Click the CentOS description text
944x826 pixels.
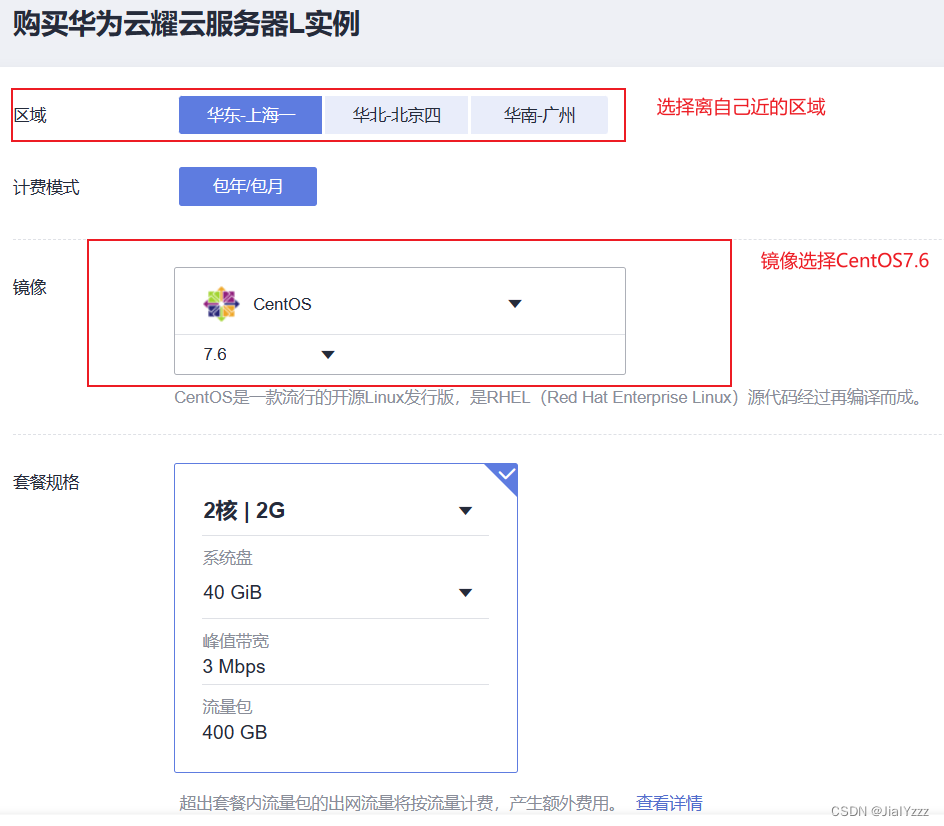click(x=548, y=397)
